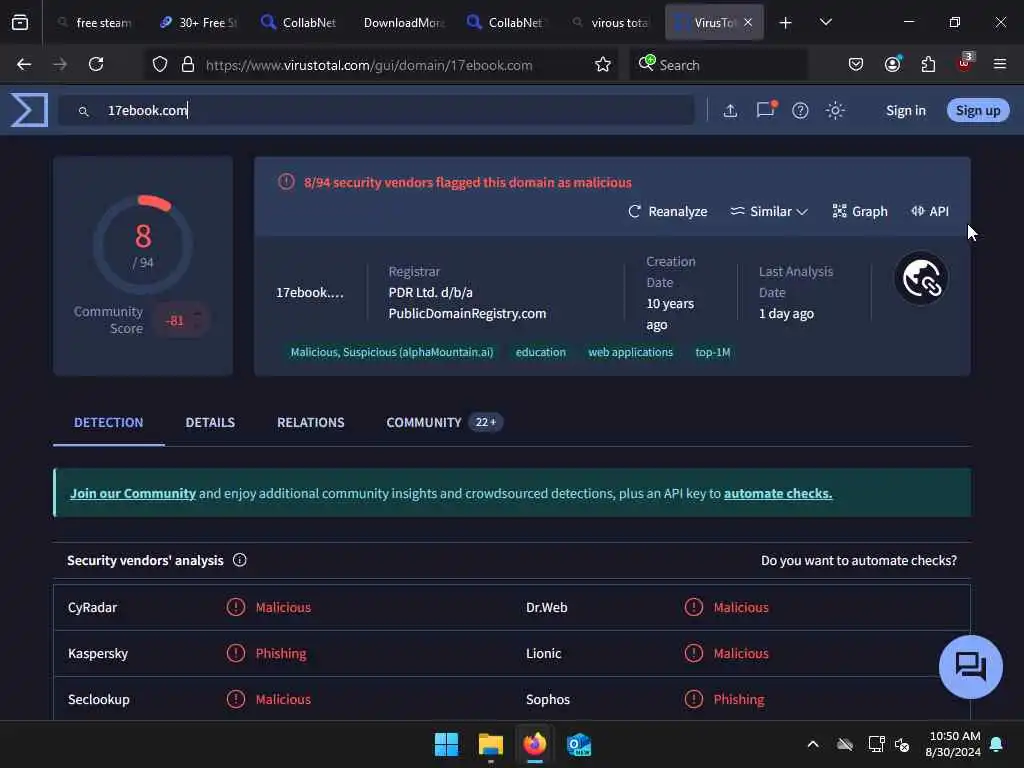Open Windows Start menu
This screenshot has width=1024, height=768.
click(447, 744)
